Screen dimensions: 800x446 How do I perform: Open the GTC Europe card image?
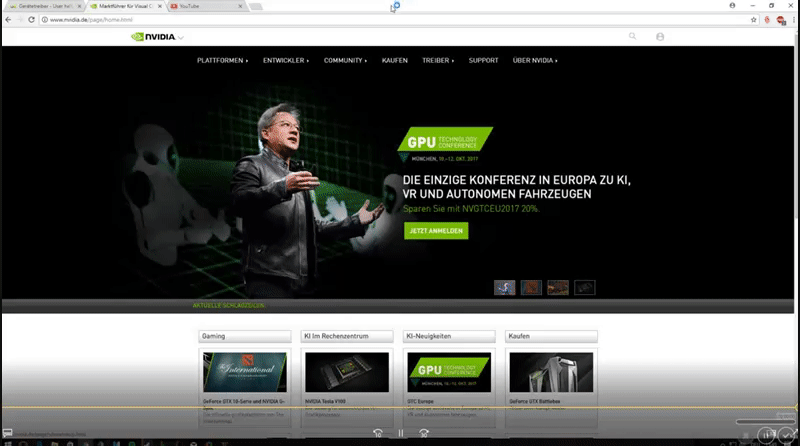(x=449, y=372)
